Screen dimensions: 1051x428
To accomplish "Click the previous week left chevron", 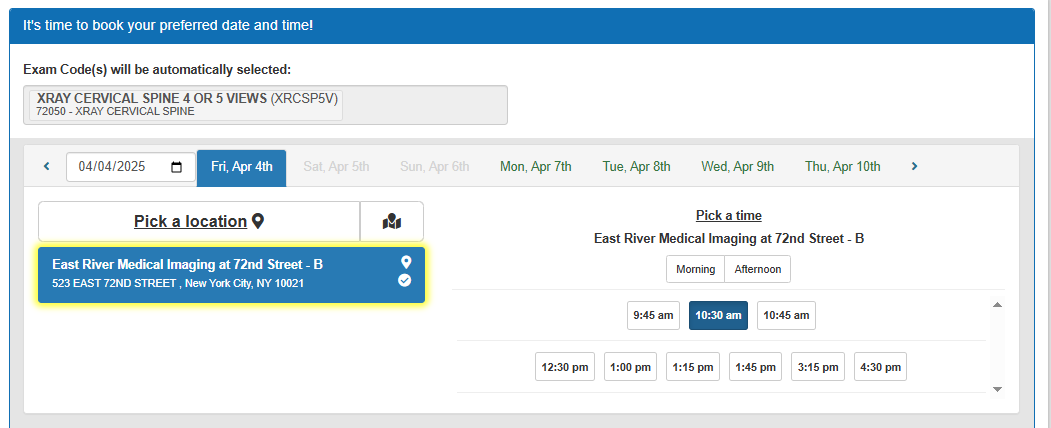I will point(46,167).
